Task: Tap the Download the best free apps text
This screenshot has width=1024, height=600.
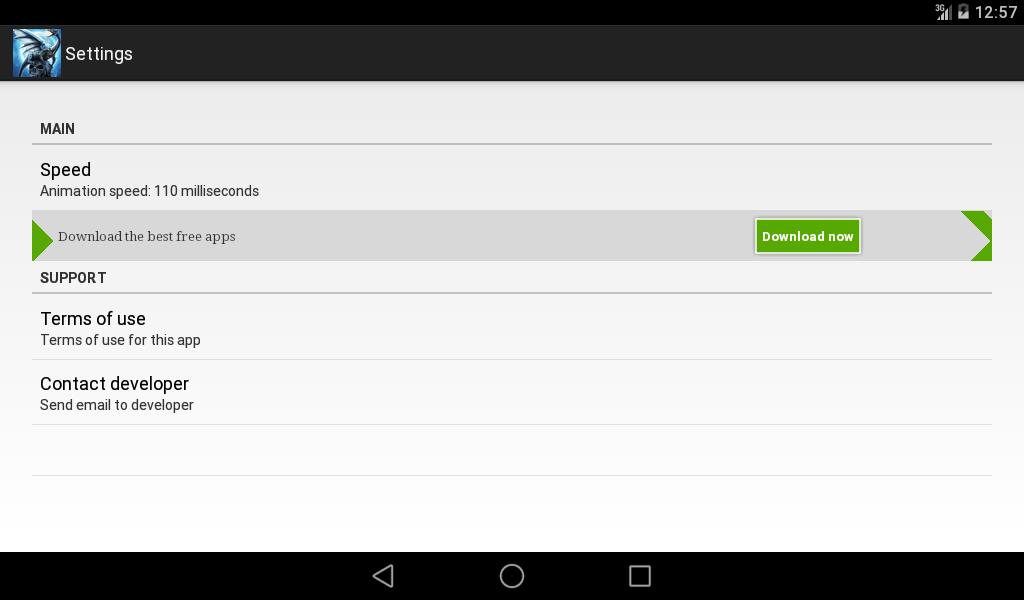Action: (x=147, y=236)
